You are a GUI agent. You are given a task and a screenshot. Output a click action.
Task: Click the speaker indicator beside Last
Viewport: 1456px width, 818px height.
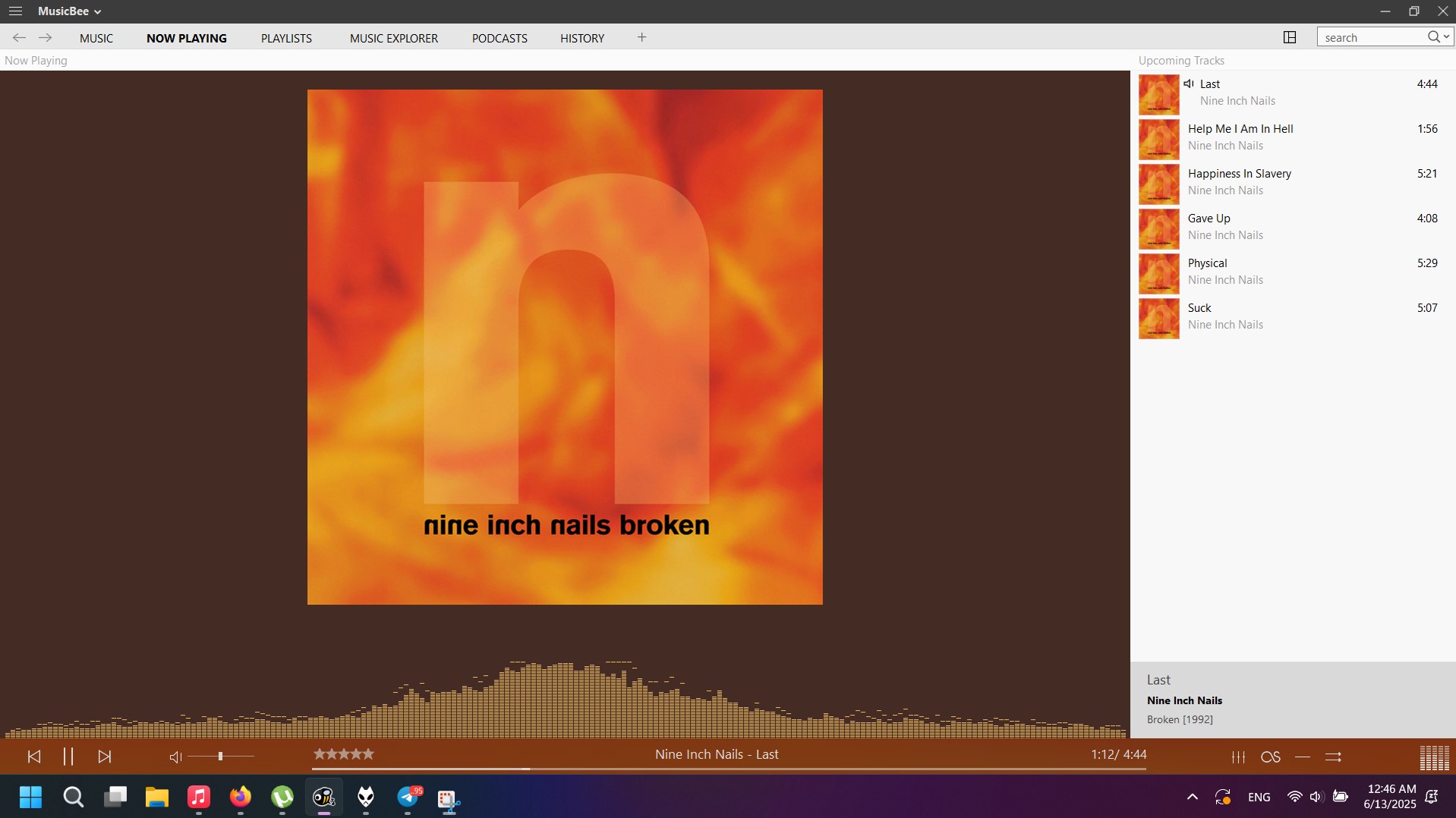pyautogui.click(x=1189, y=83)
